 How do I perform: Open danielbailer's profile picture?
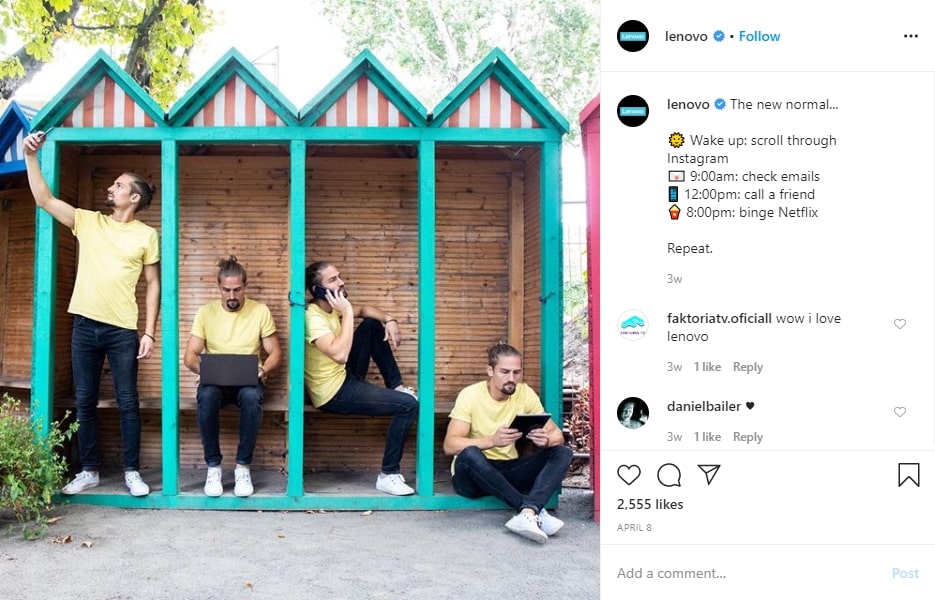pos(633,413)
